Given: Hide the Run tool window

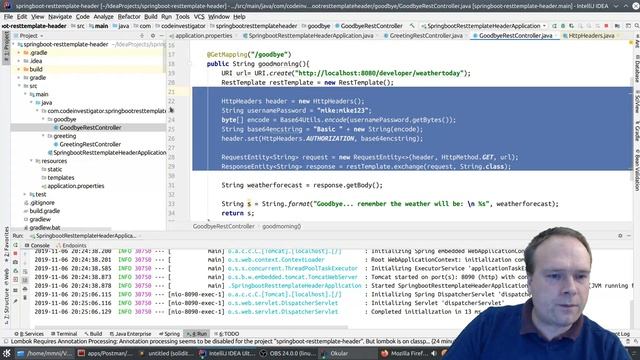Looking at the screenshot, I should coord(629,236).
